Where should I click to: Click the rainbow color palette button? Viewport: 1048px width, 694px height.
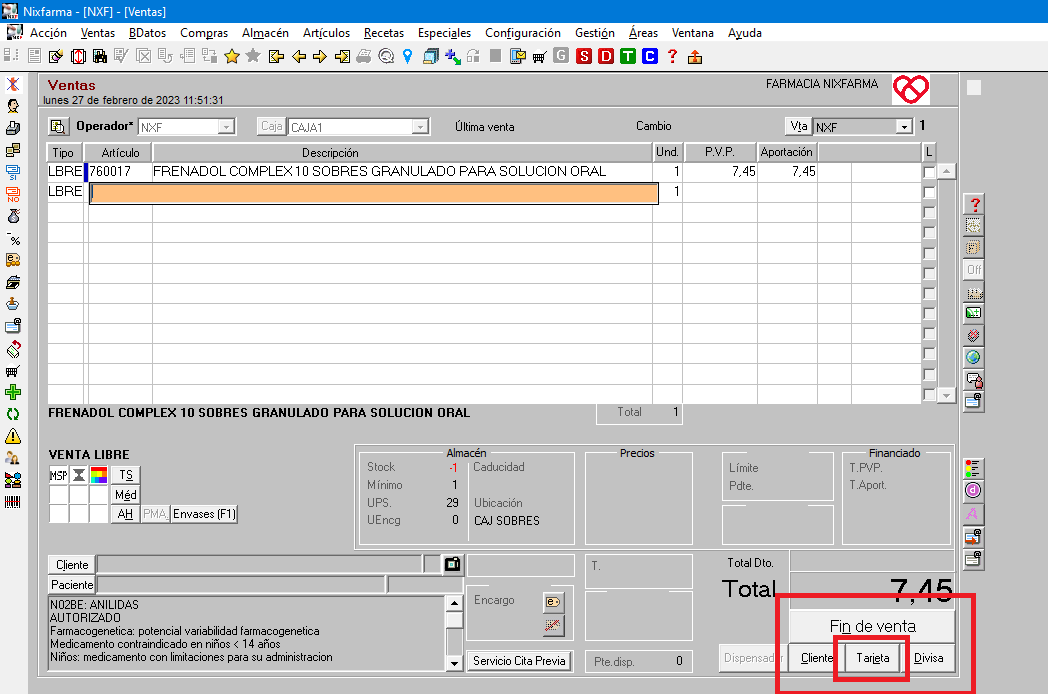pyautogui.click(x=98, y=475)
